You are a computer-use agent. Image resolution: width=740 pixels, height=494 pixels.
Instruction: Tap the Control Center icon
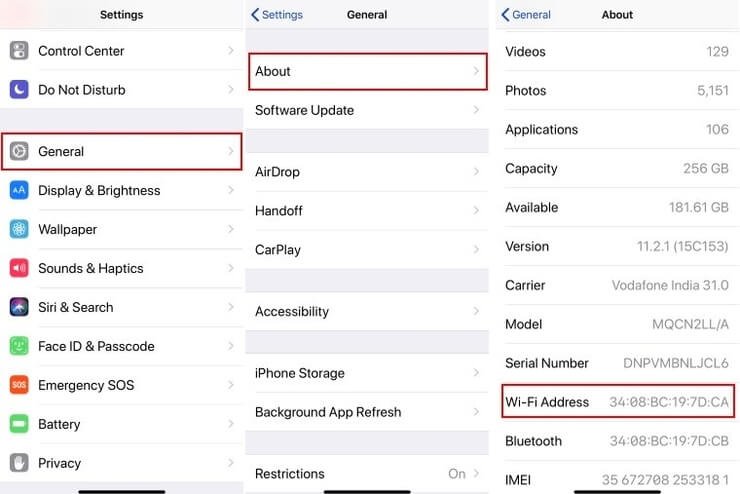pyautogui.click(x=19, y=50)
